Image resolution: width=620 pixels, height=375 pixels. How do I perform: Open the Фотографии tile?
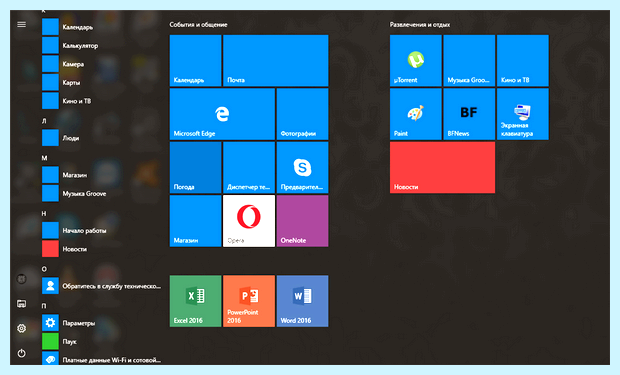point(302,114)
